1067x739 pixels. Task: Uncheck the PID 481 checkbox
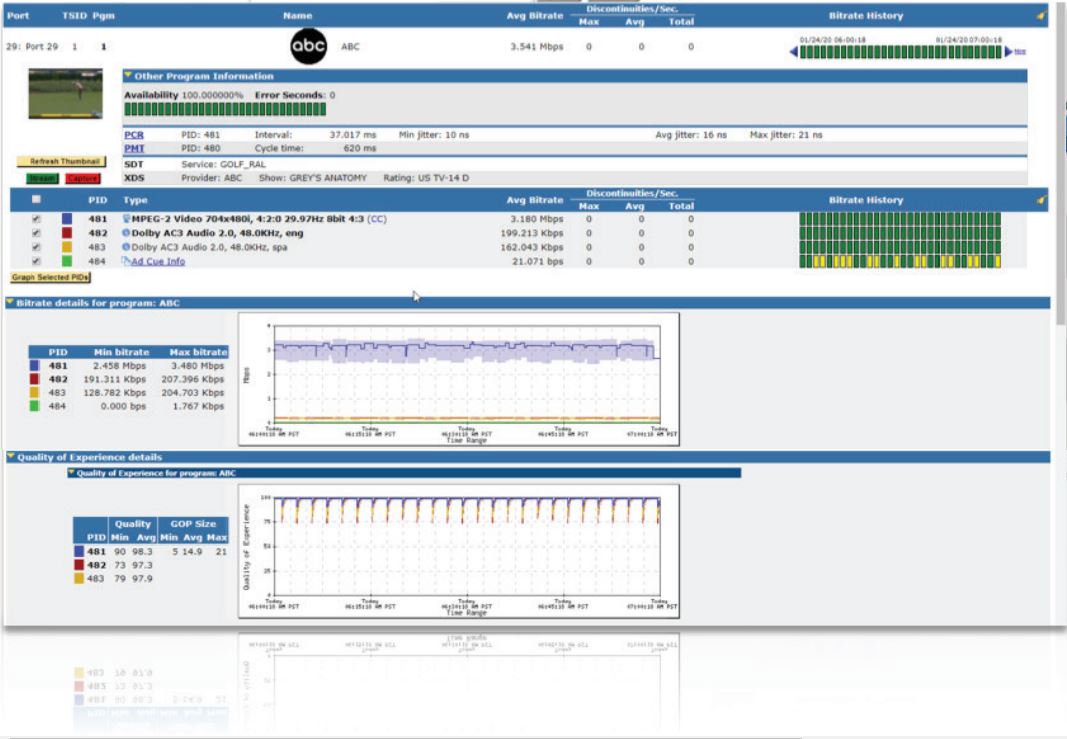tap(36, 219)
